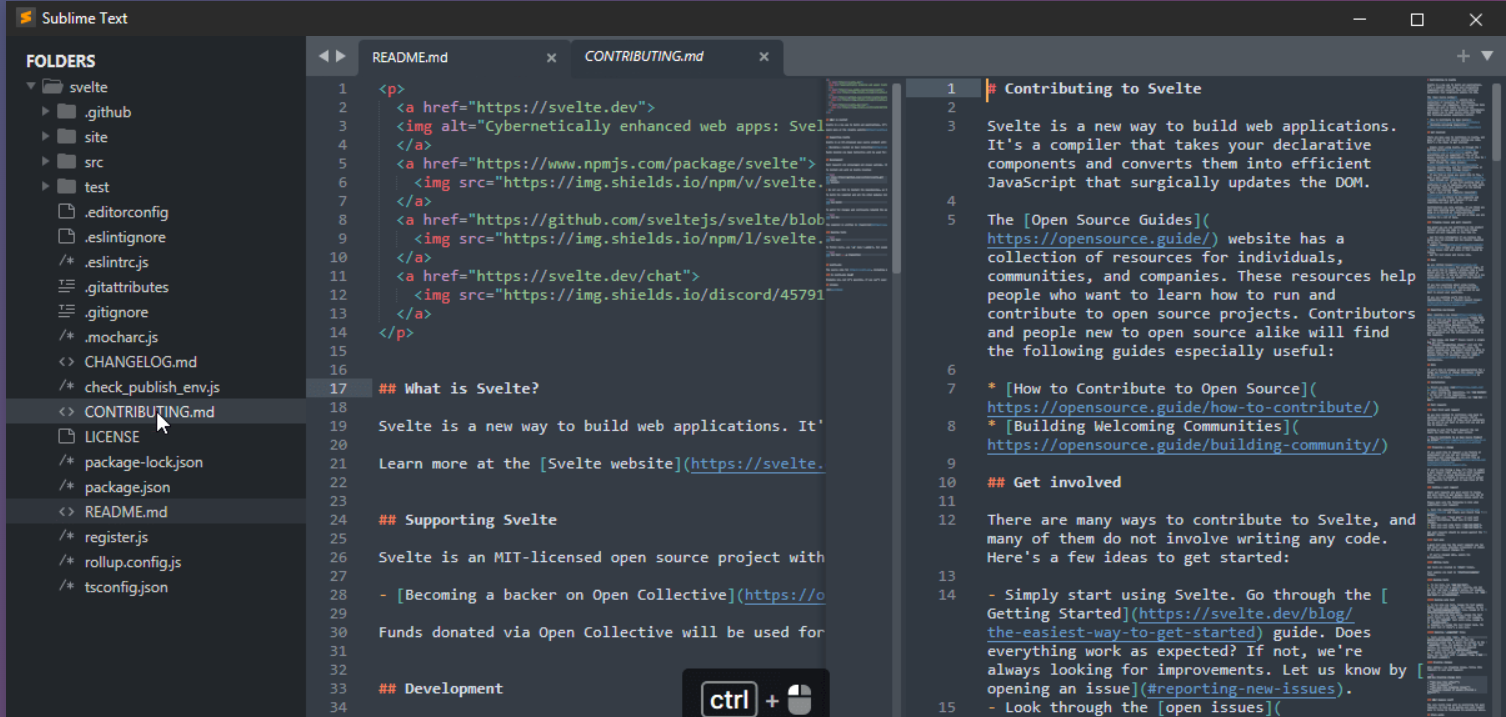Click the CONTRIBUTING.md markup icon in sidebar
Viewport: 1506px width, 717px height.
pyautogui.click(x=67, y=412)
